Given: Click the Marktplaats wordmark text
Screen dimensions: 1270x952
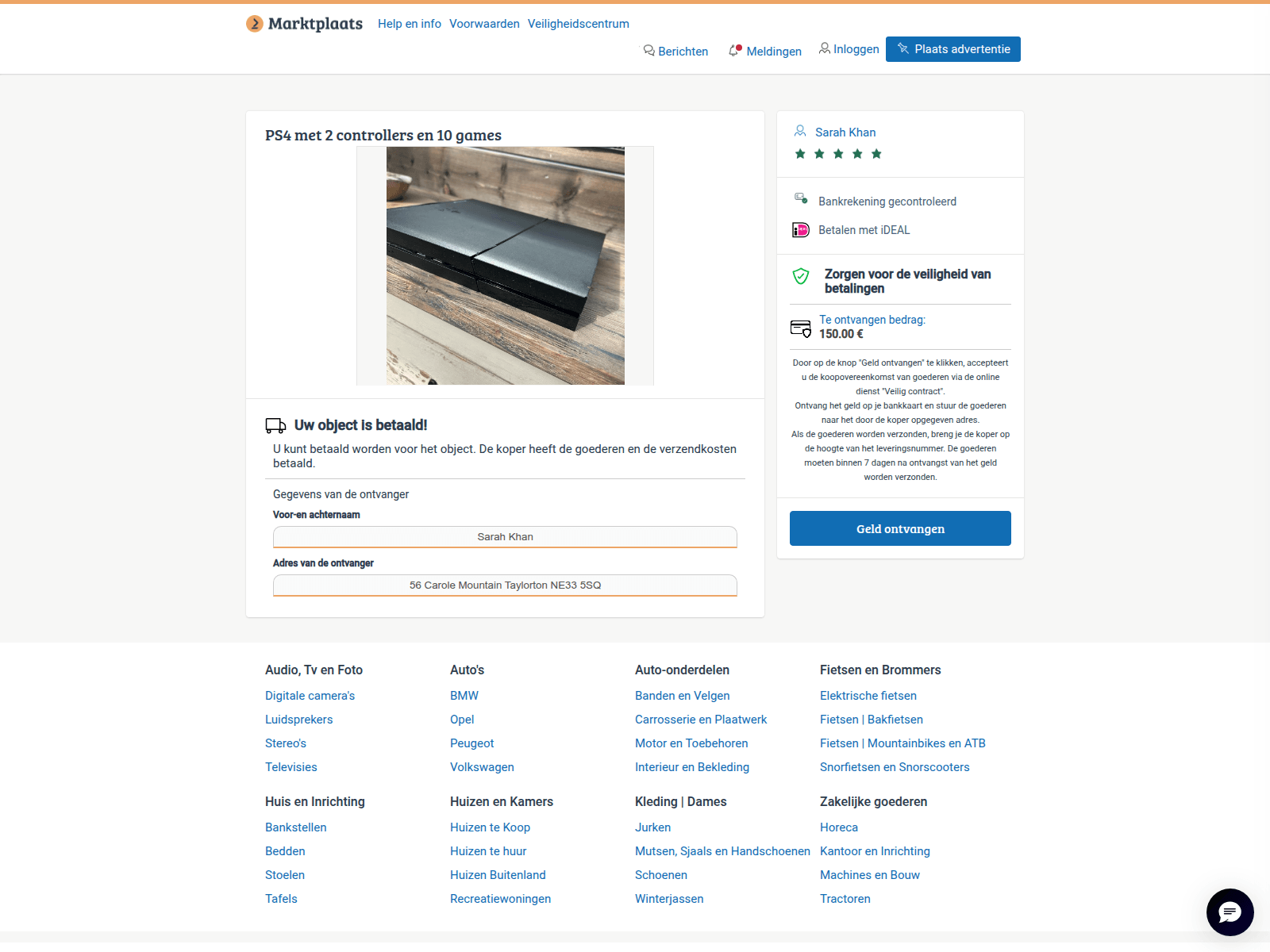Looking at the screenshot, I should [315, 24].
